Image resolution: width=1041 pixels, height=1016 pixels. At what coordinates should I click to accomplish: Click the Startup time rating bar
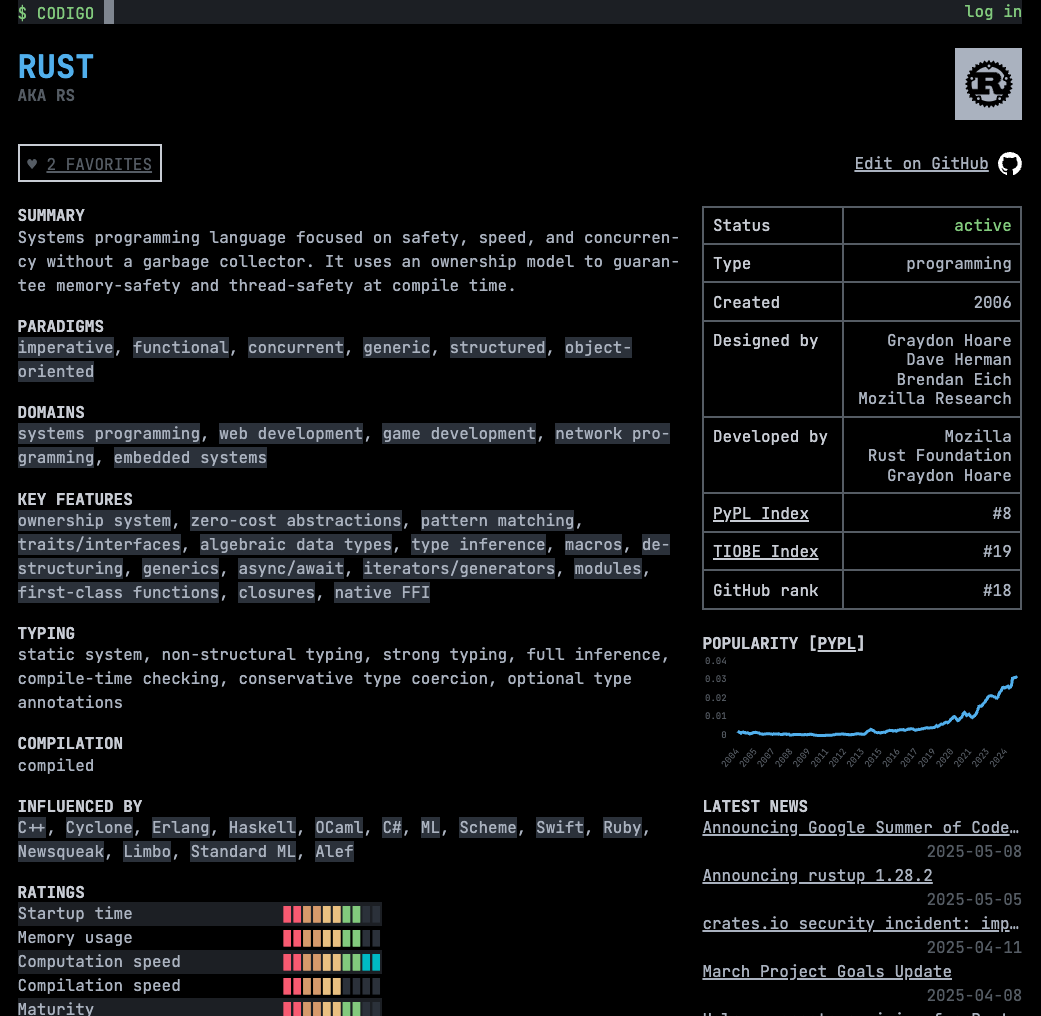coord(332,914)
